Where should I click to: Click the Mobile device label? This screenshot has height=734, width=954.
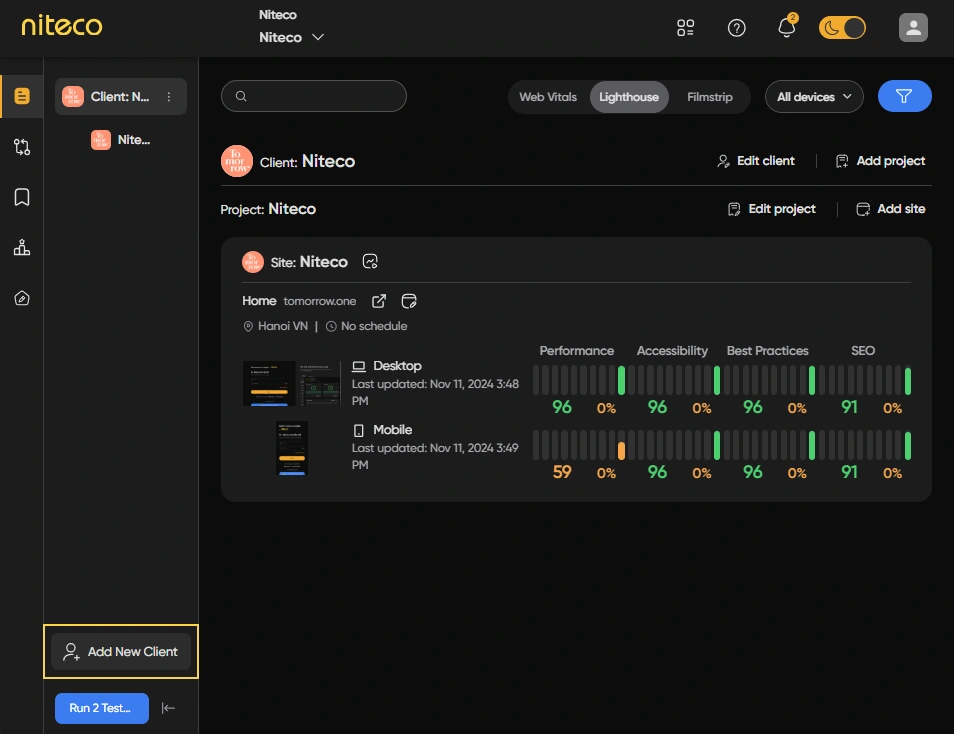(x=392, y=430)
